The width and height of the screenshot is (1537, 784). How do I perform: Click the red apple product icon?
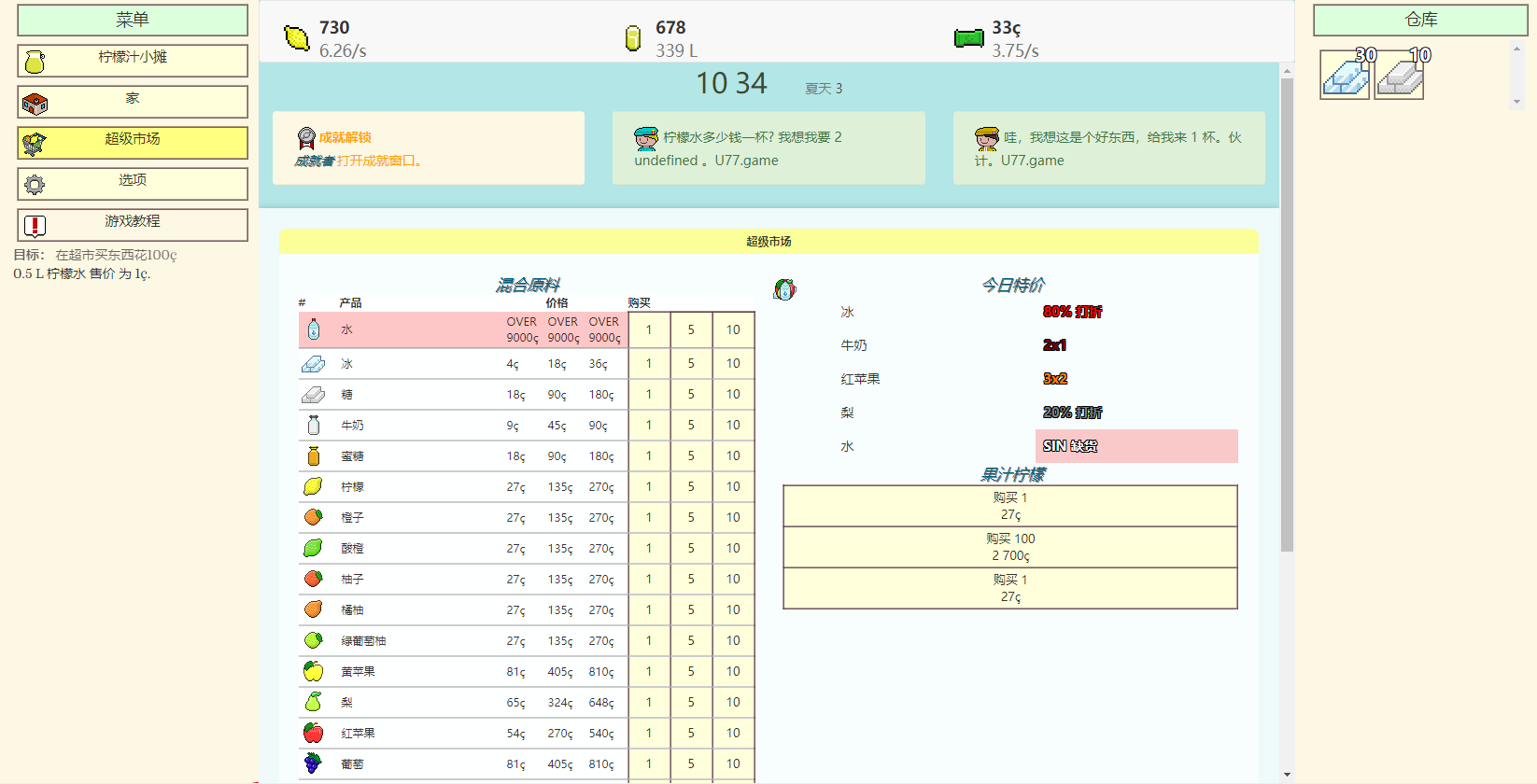pyautogui.click(x=313, y=733)
